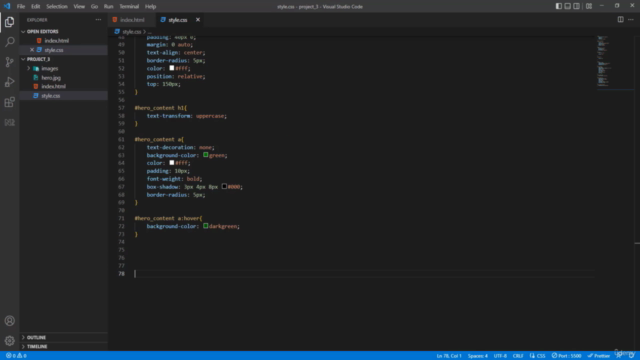This screenshot has width=640, height=360.
Task: Open the View menu
Action: (x=79, y=7)
